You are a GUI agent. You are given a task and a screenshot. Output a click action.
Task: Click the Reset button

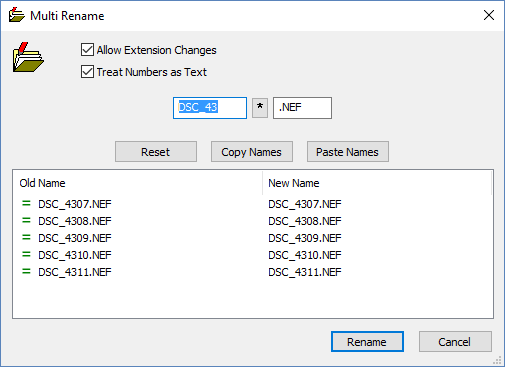[156, 152]
